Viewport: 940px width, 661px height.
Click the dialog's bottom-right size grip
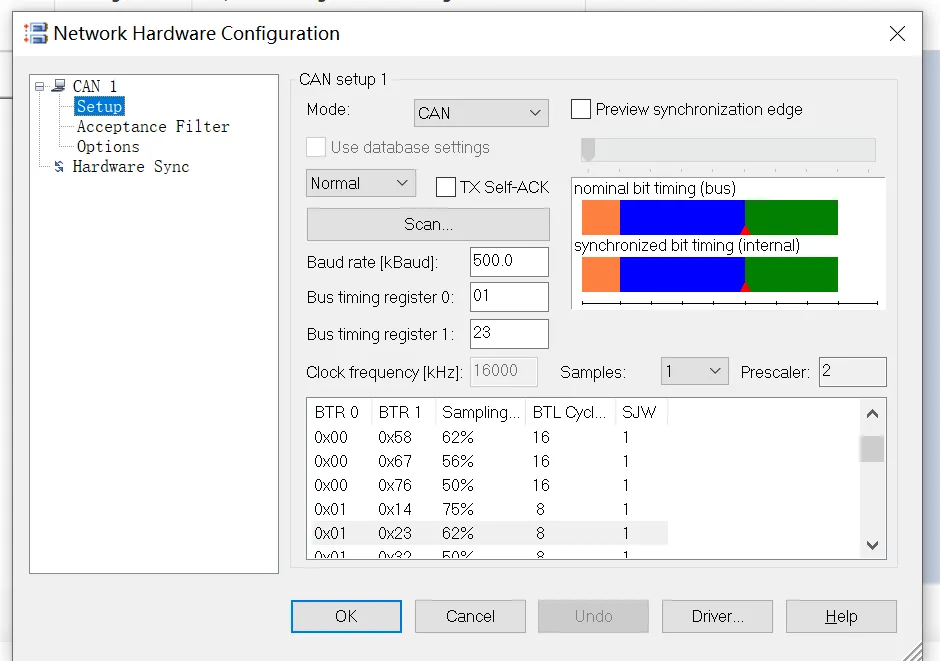pos(913,652)
